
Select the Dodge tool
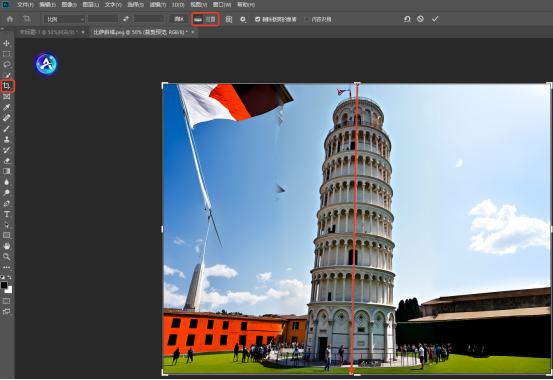point(6,193)
